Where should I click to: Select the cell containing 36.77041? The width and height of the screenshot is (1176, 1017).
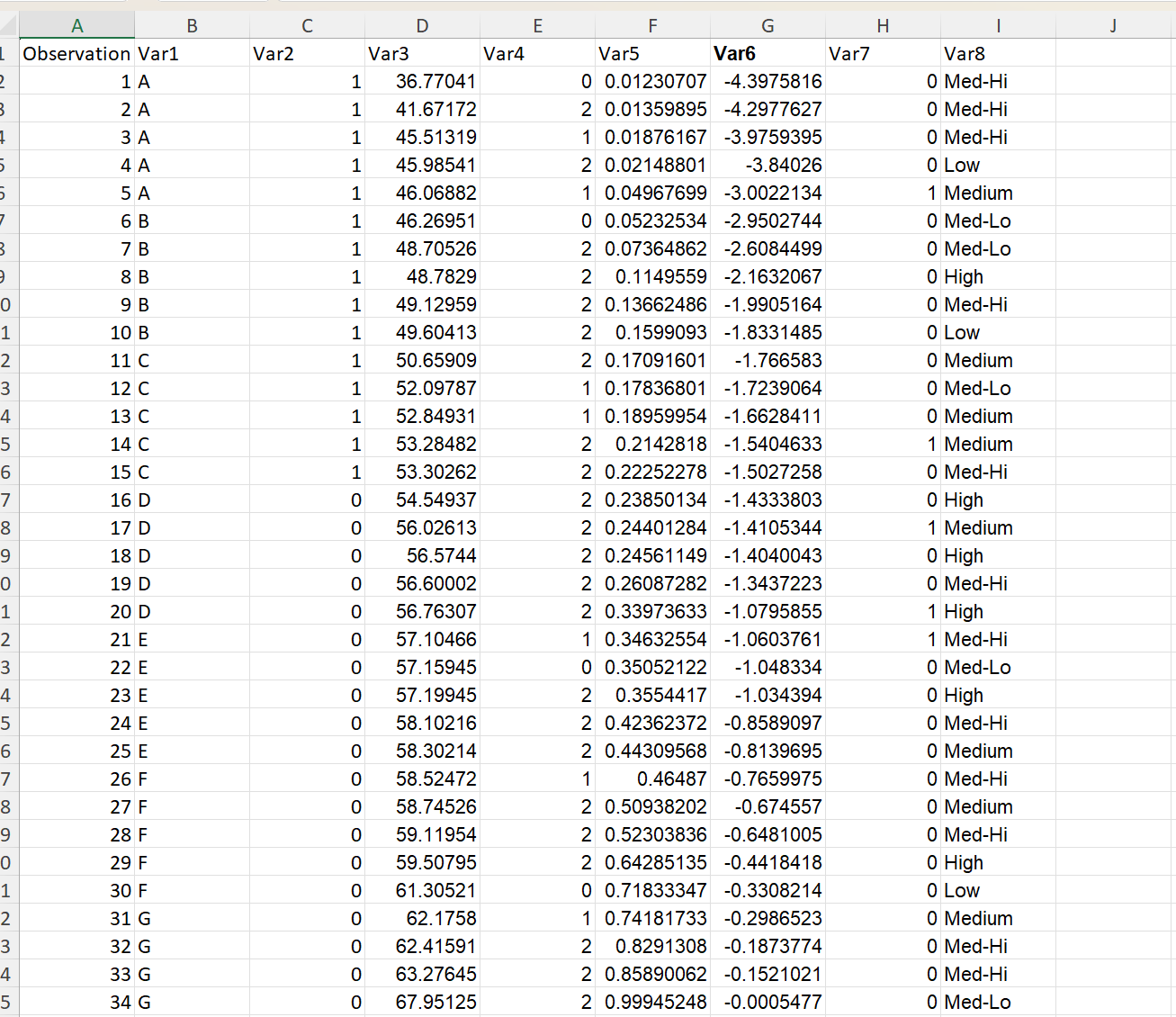(x=422, y=81)
